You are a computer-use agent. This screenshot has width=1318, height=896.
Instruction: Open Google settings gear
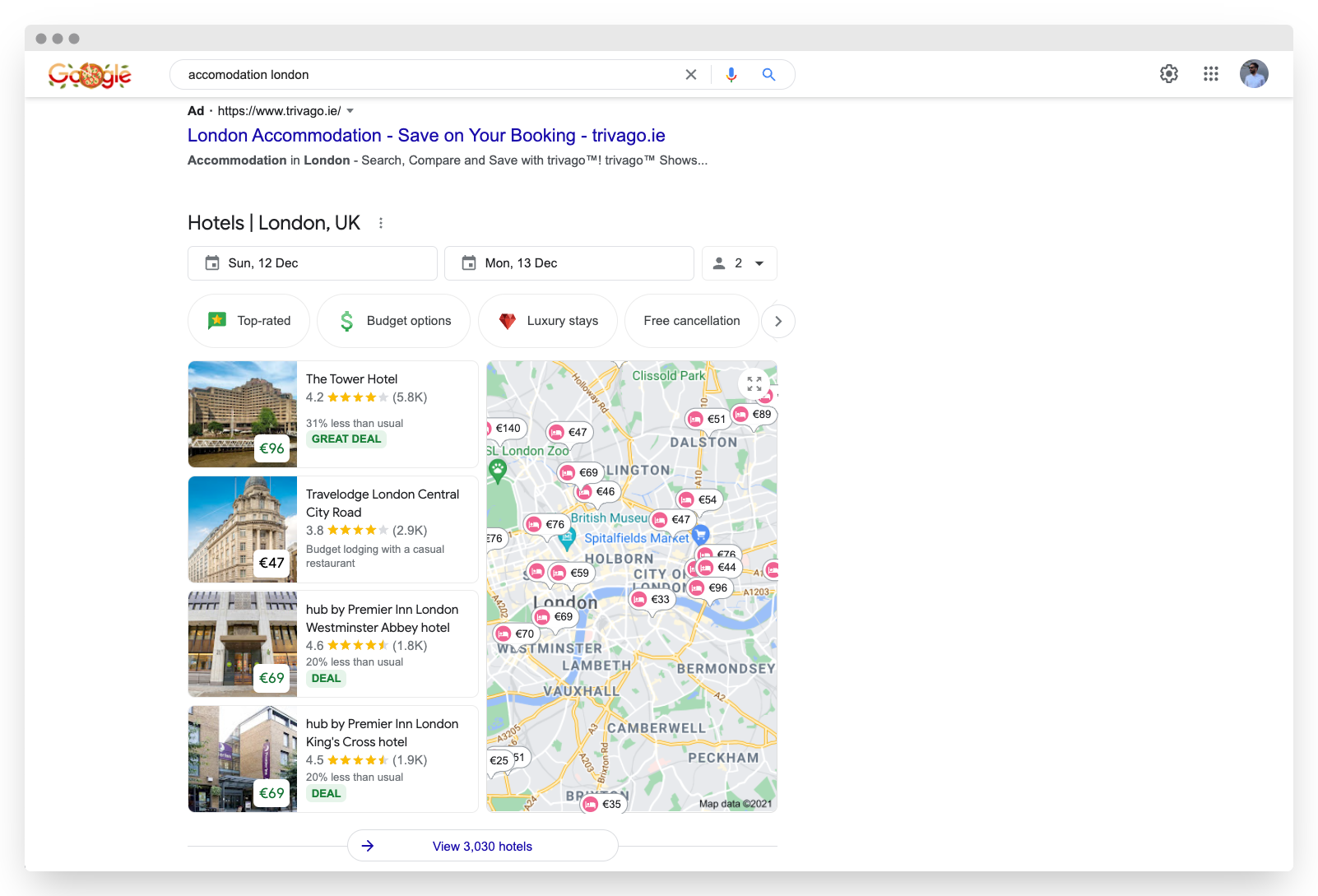[1169, 74]
